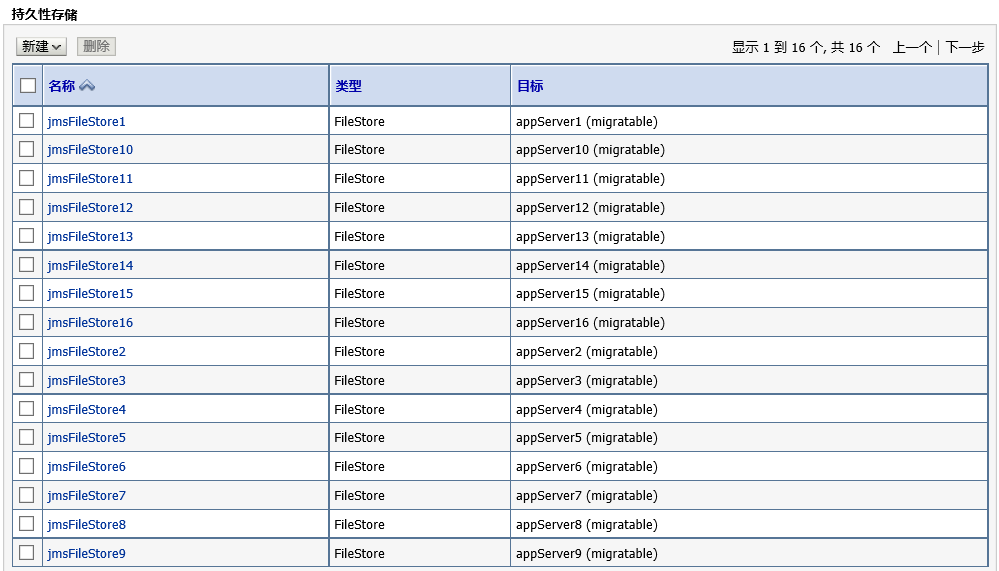This screenshot has width=999, height=571.
Task: Check the box for jmsFileStore9
Action: [27, 553]
